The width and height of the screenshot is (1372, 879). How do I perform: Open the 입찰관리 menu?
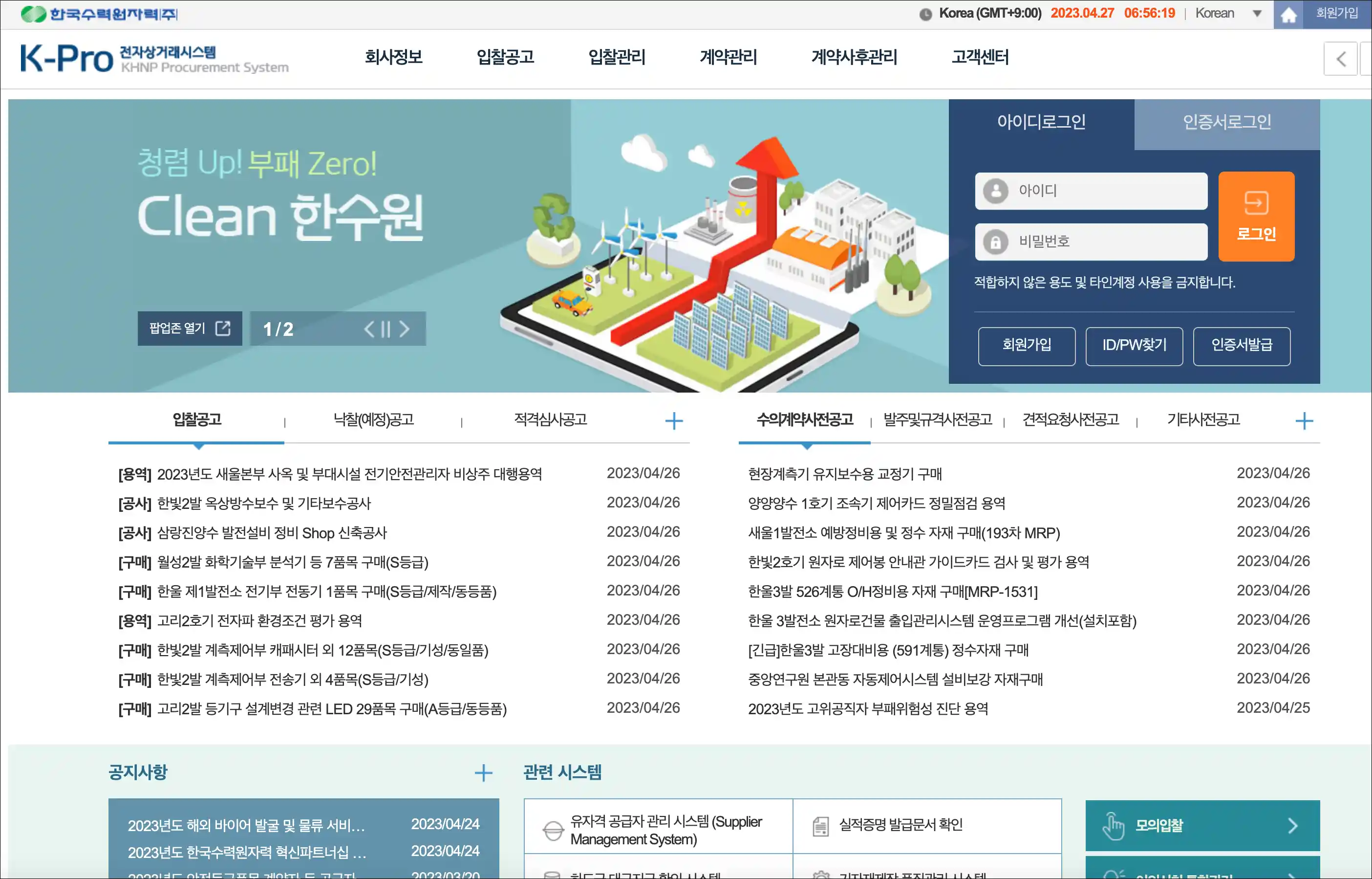617,57
